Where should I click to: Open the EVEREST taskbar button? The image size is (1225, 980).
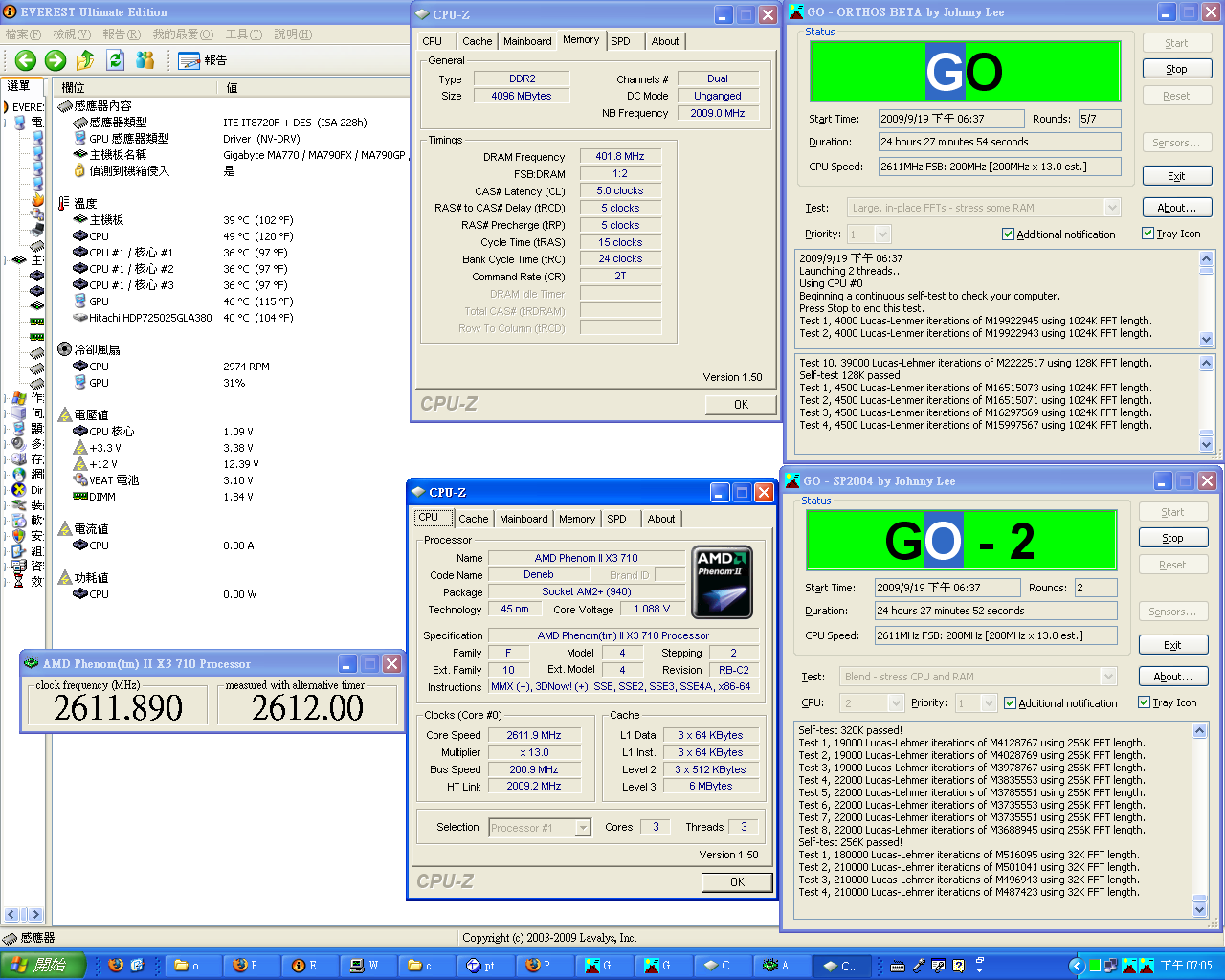311,966
